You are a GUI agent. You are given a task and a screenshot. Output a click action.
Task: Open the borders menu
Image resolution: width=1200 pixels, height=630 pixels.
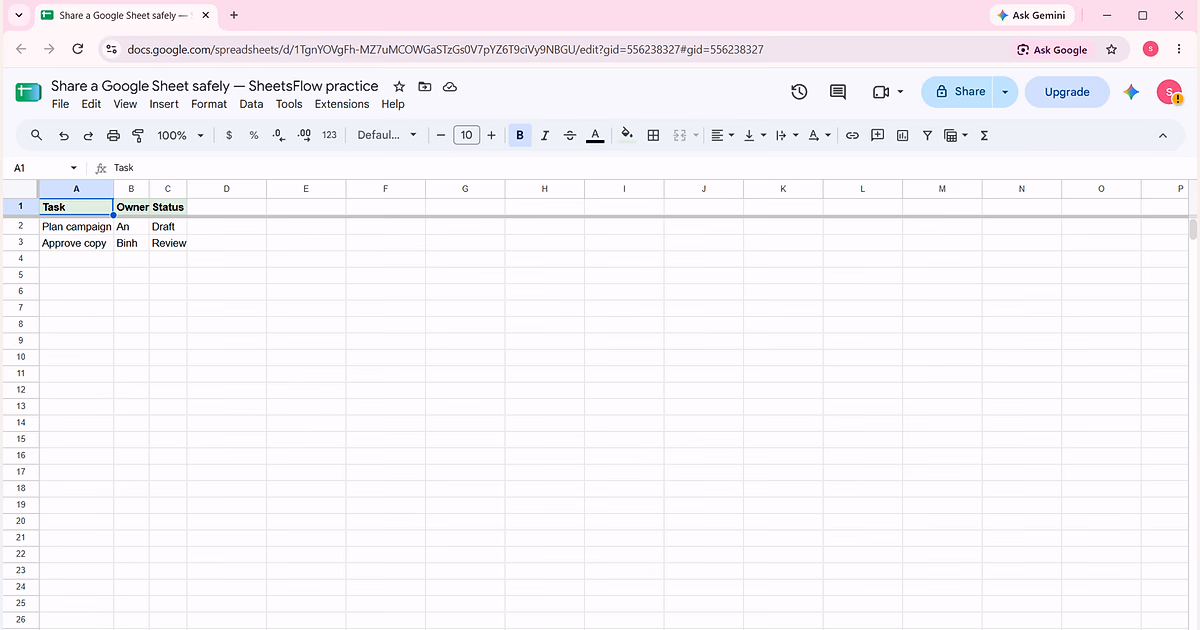(653, 135)
